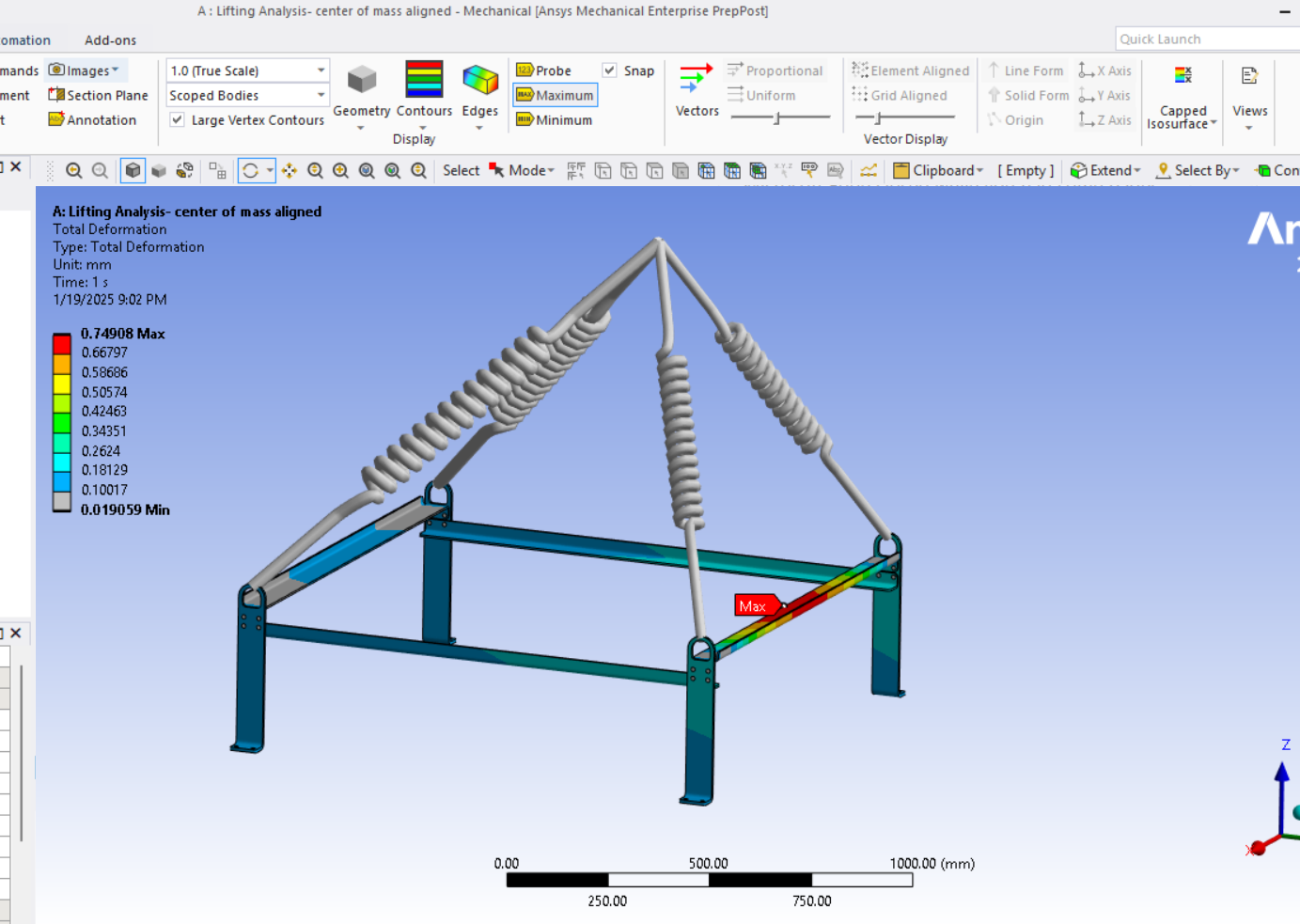This screenshot has width=1300, height=924.
Task: Toggle the Minimum value label
Action: [x=555, y=119]
